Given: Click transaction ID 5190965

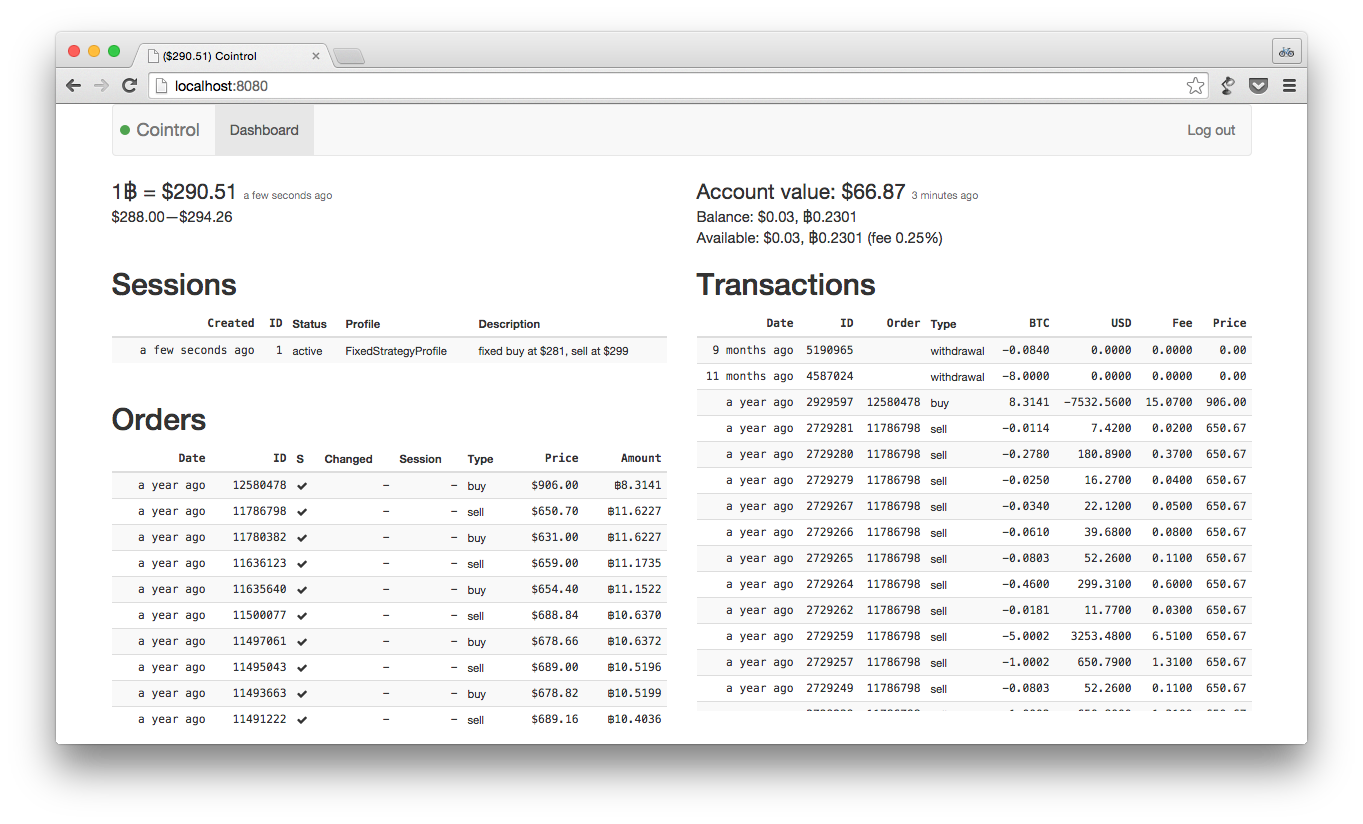Looking at the screenshot, I should click(x=830, y=350).
